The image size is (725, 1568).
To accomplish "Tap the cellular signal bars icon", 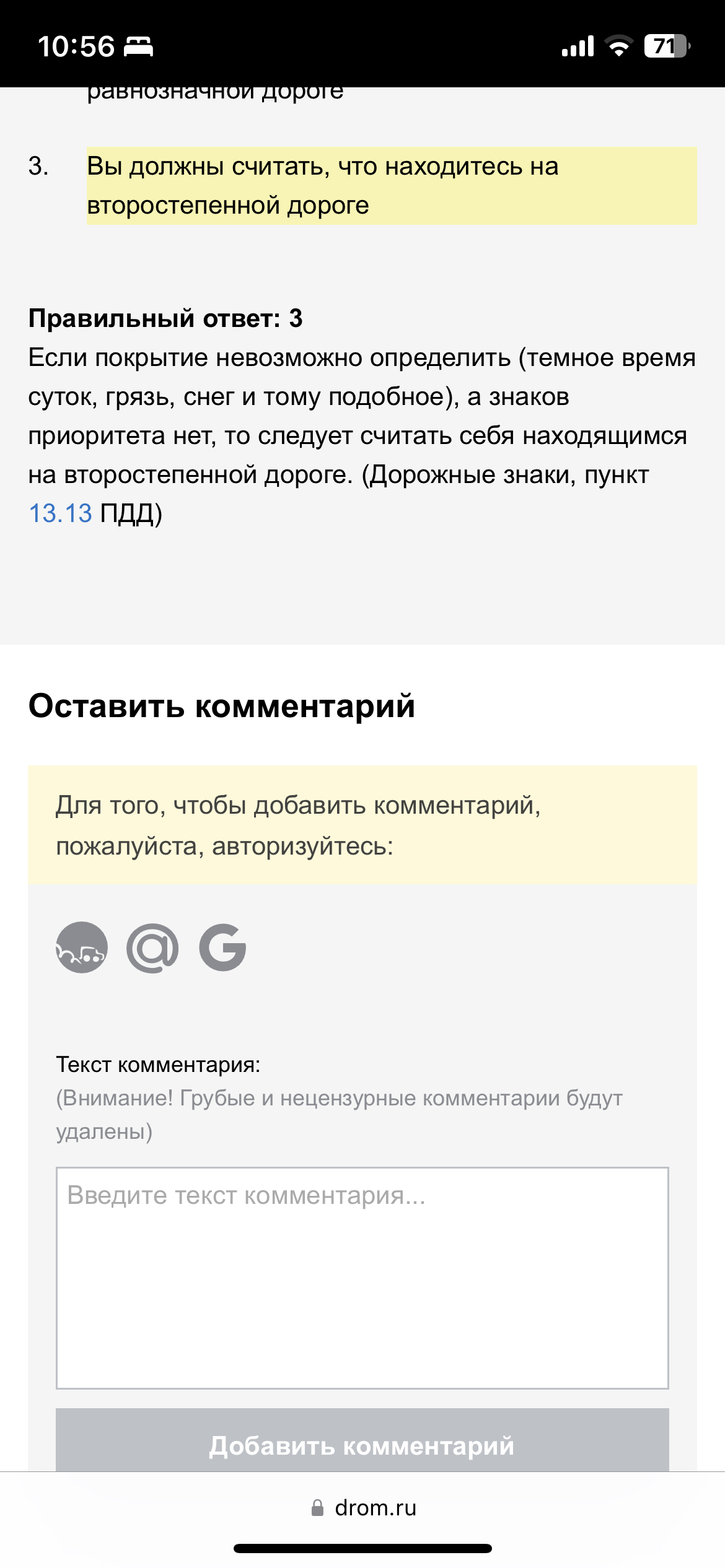I will pos(578,46).
